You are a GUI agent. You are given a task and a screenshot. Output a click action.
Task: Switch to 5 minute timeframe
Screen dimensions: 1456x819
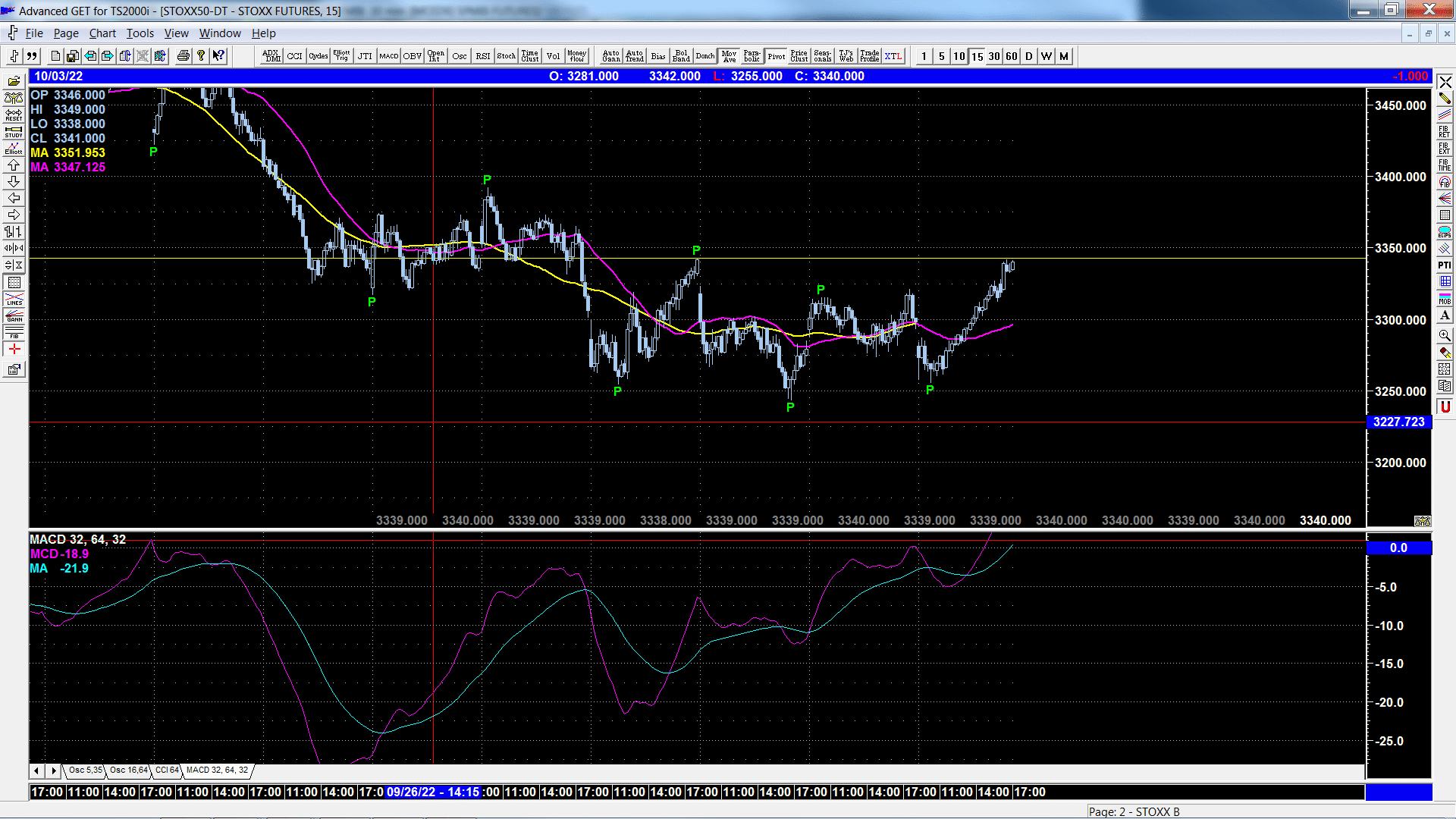pyautogui.click(x=942, y=56)
